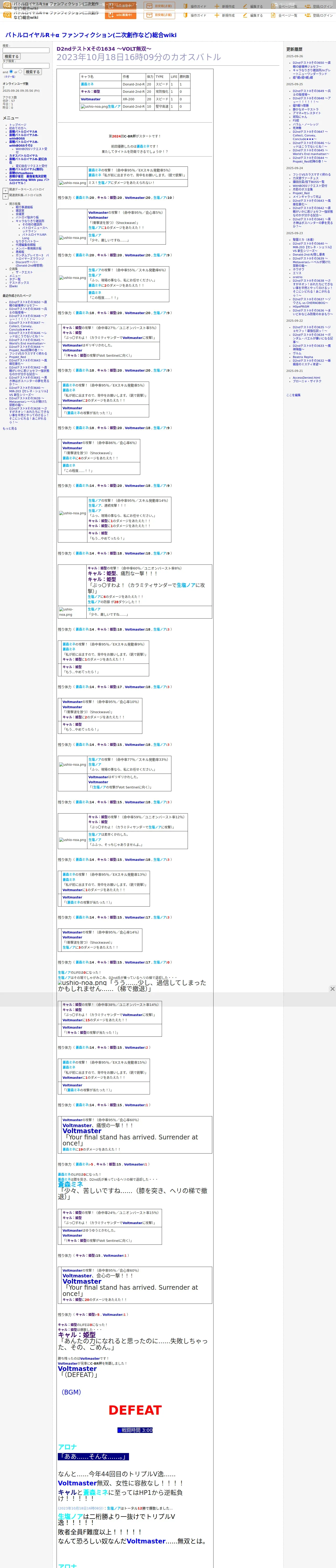Click もっと見る under recent pages

click(10, 429)
